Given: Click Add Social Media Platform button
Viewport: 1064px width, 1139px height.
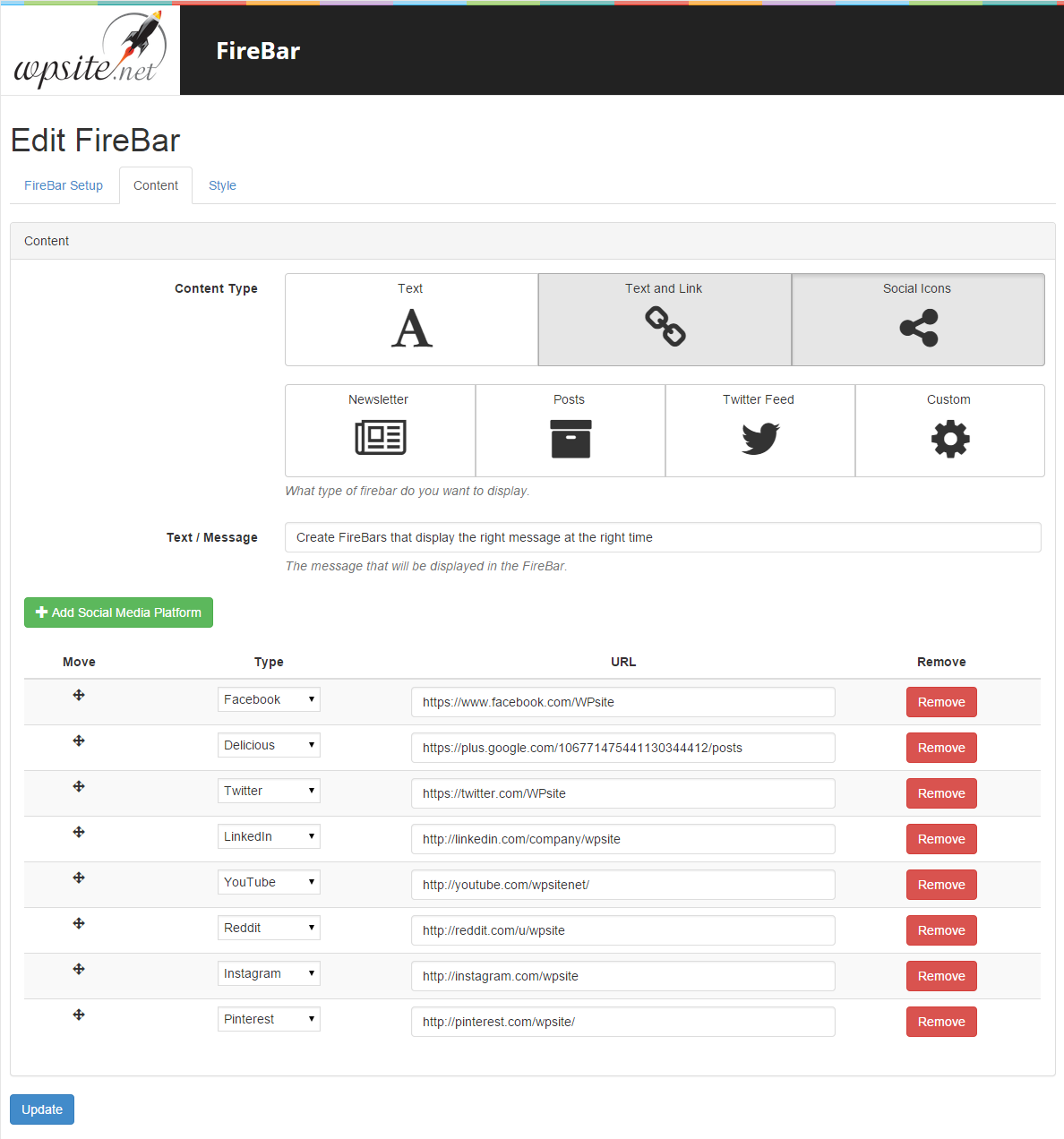Looking at the screenshot, I should click(118, 612).
